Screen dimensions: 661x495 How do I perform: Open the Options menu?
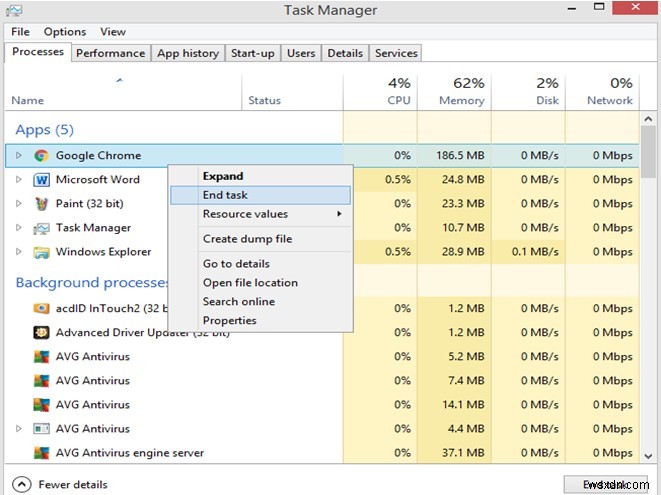(x=65, y=32)
